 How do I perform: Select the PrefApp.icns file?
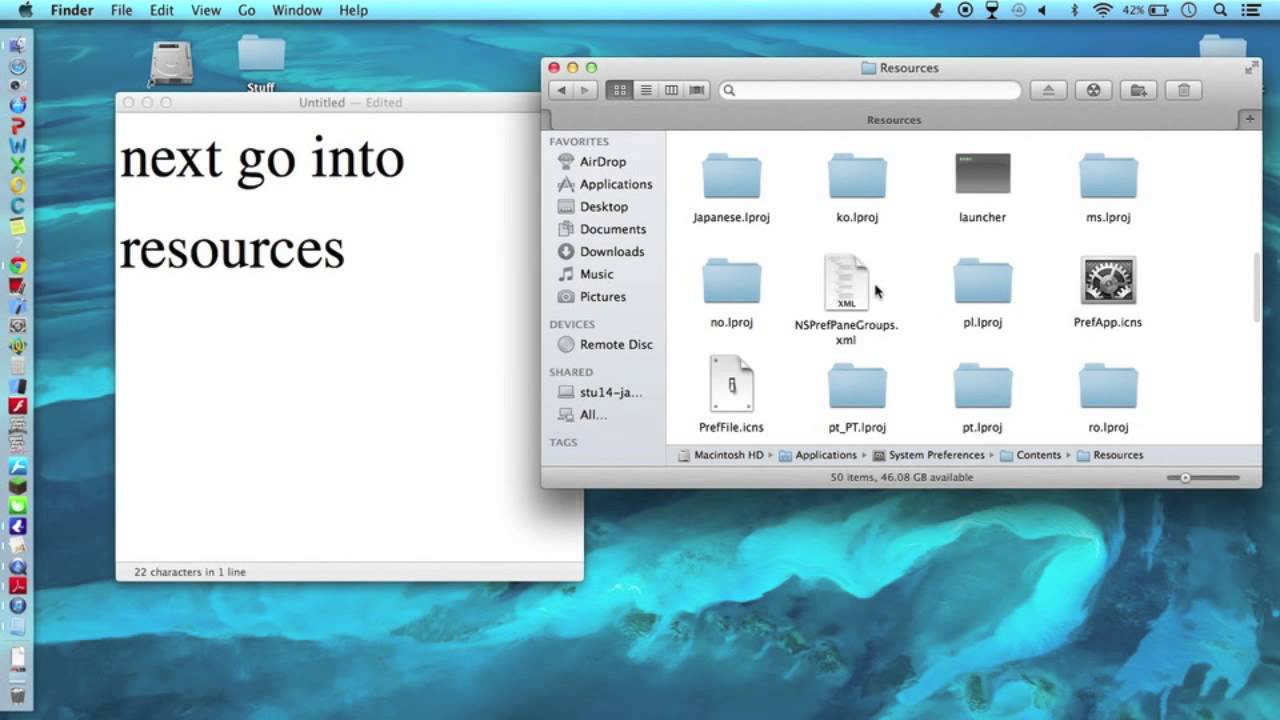tap(1108, 293)
